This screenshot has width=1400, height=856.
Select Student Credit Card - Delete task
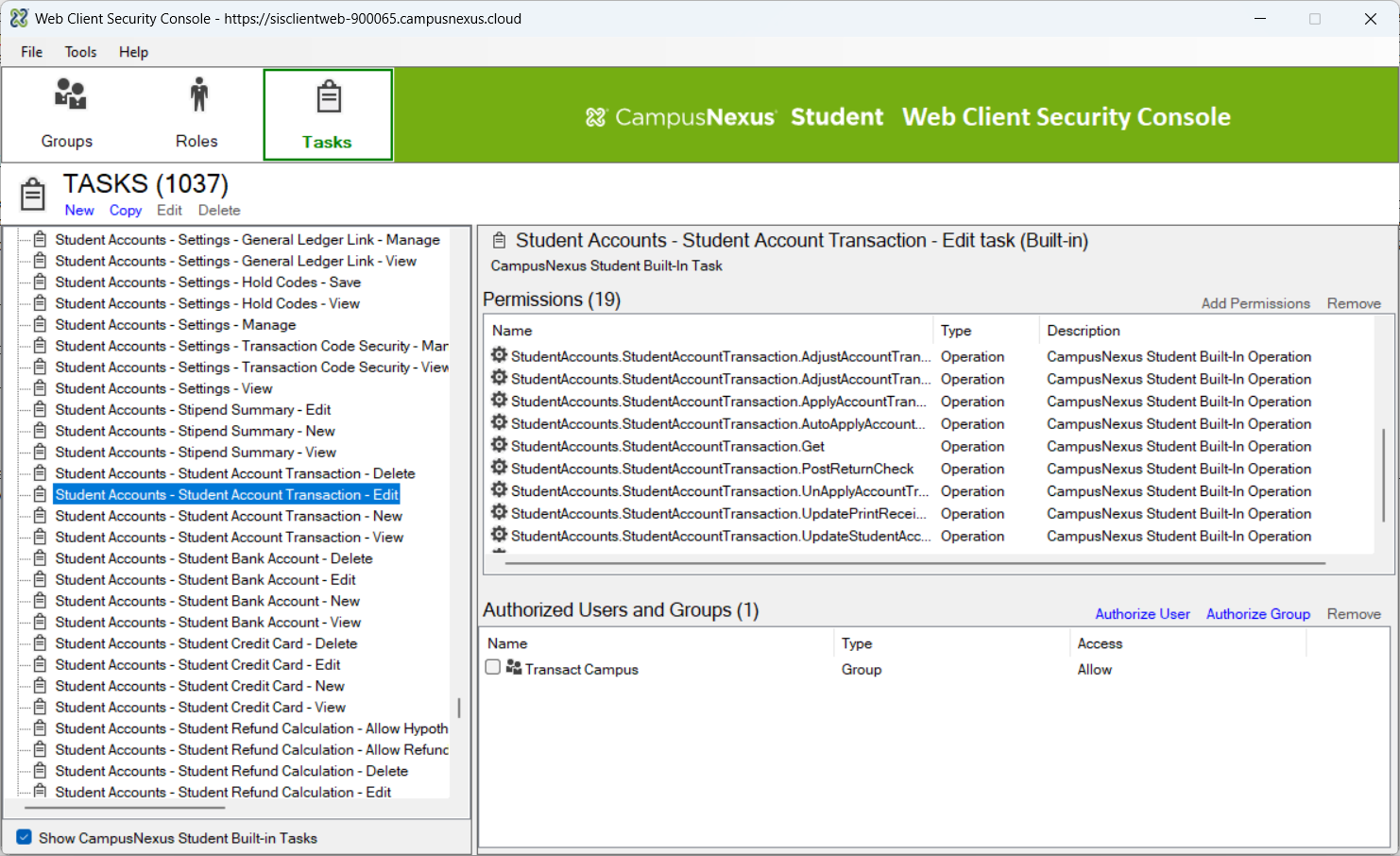coord(206,643)
